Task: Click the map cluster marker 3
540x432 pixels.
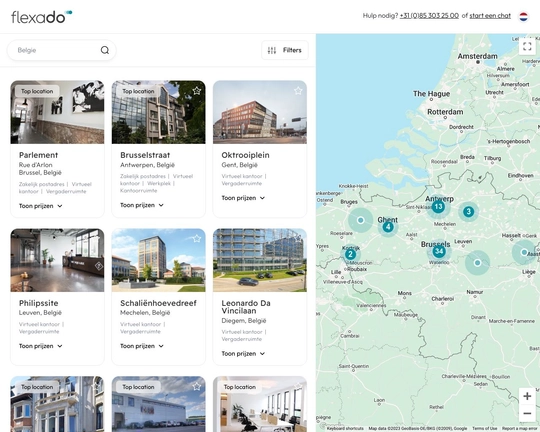Action: [468, 212]
